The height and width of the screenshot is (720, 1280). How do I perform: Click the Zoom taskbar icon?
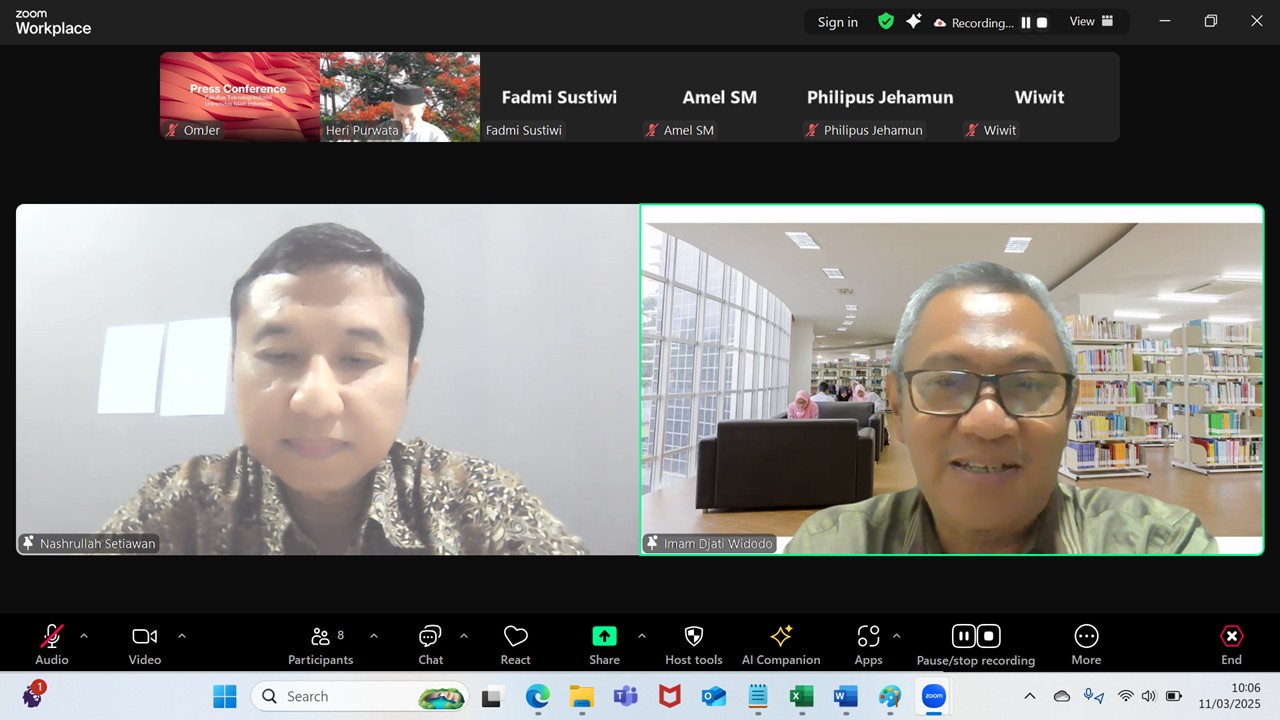[x=933, y=696]
